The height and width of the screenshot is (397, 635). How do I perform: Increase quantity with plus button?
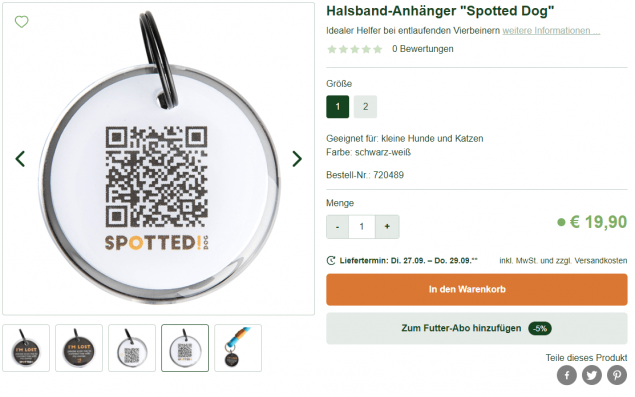pyautogui.click(x=387, y=226)
